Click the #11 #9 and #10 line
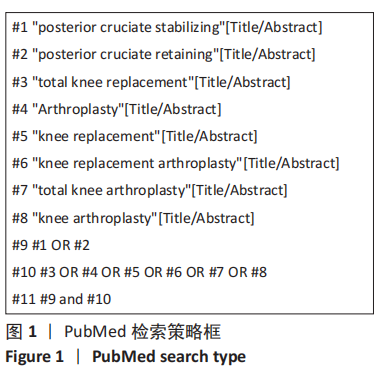377x377 pixels. (x=61, y=299)
